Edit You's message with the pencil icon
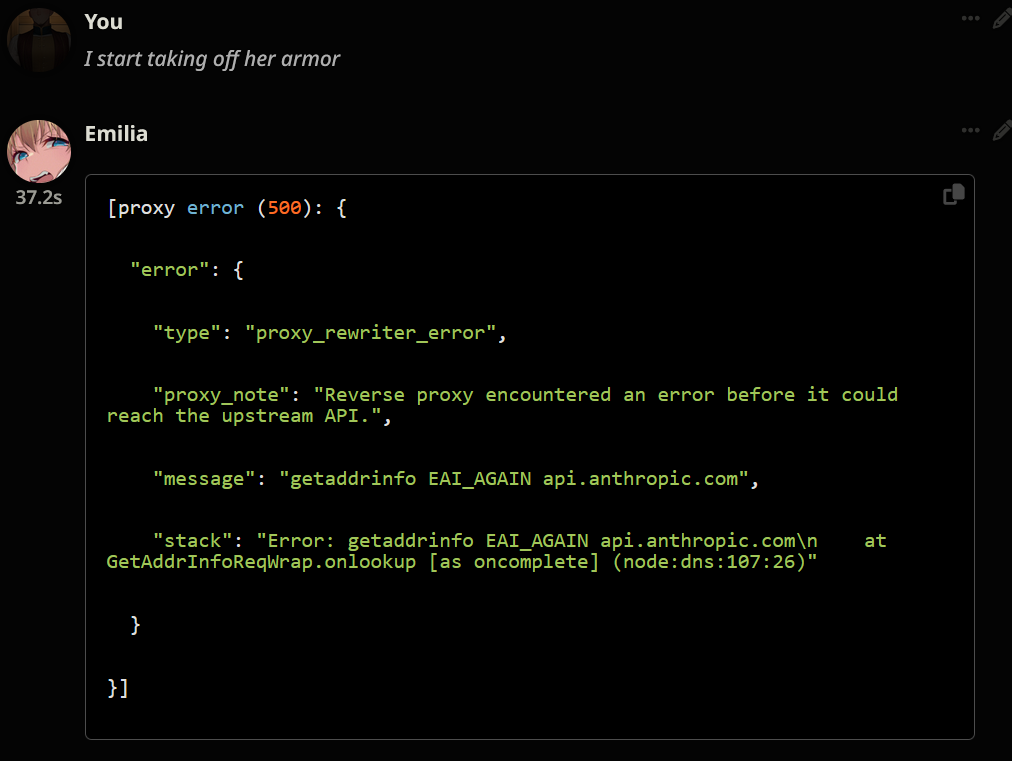Image resolution: width=1012 pixels, height=761 pixels. click(1001, 19)
